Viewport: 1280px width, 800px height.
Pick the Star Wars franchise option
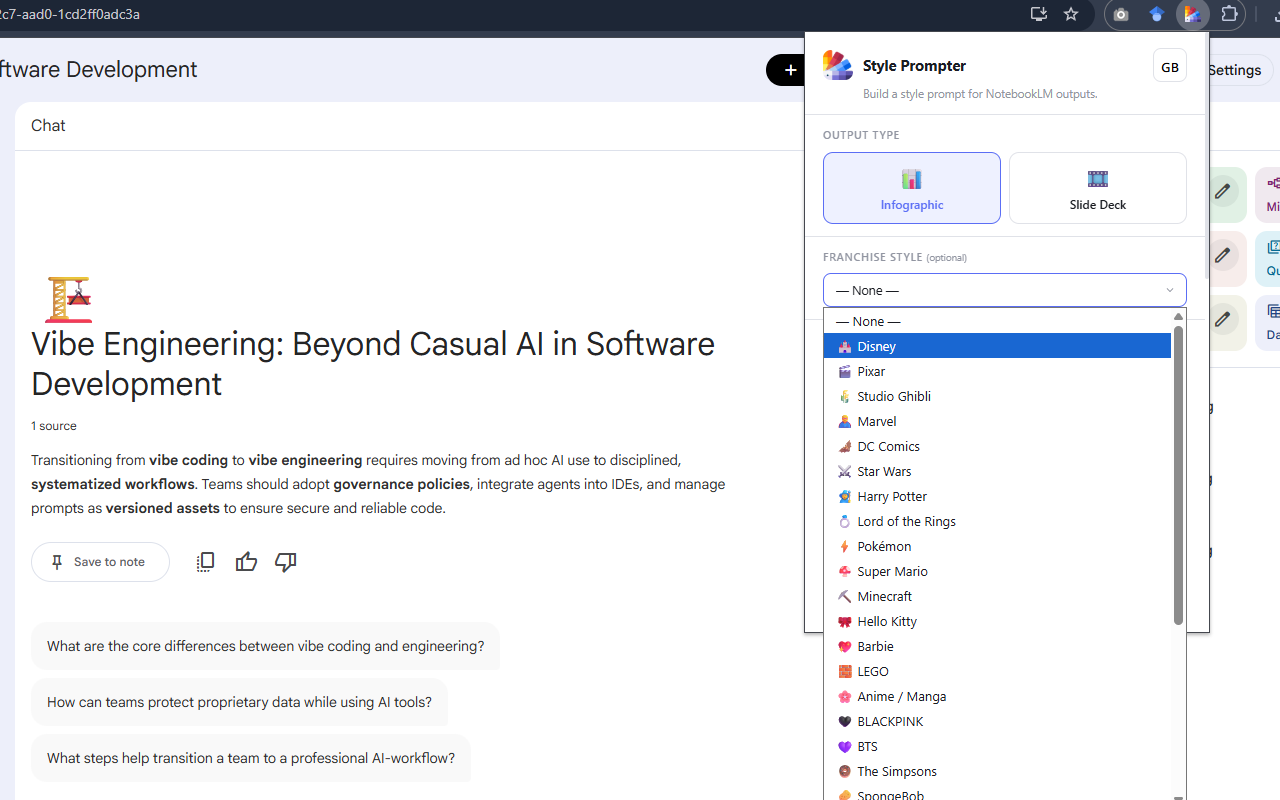(x=884, y=471)
